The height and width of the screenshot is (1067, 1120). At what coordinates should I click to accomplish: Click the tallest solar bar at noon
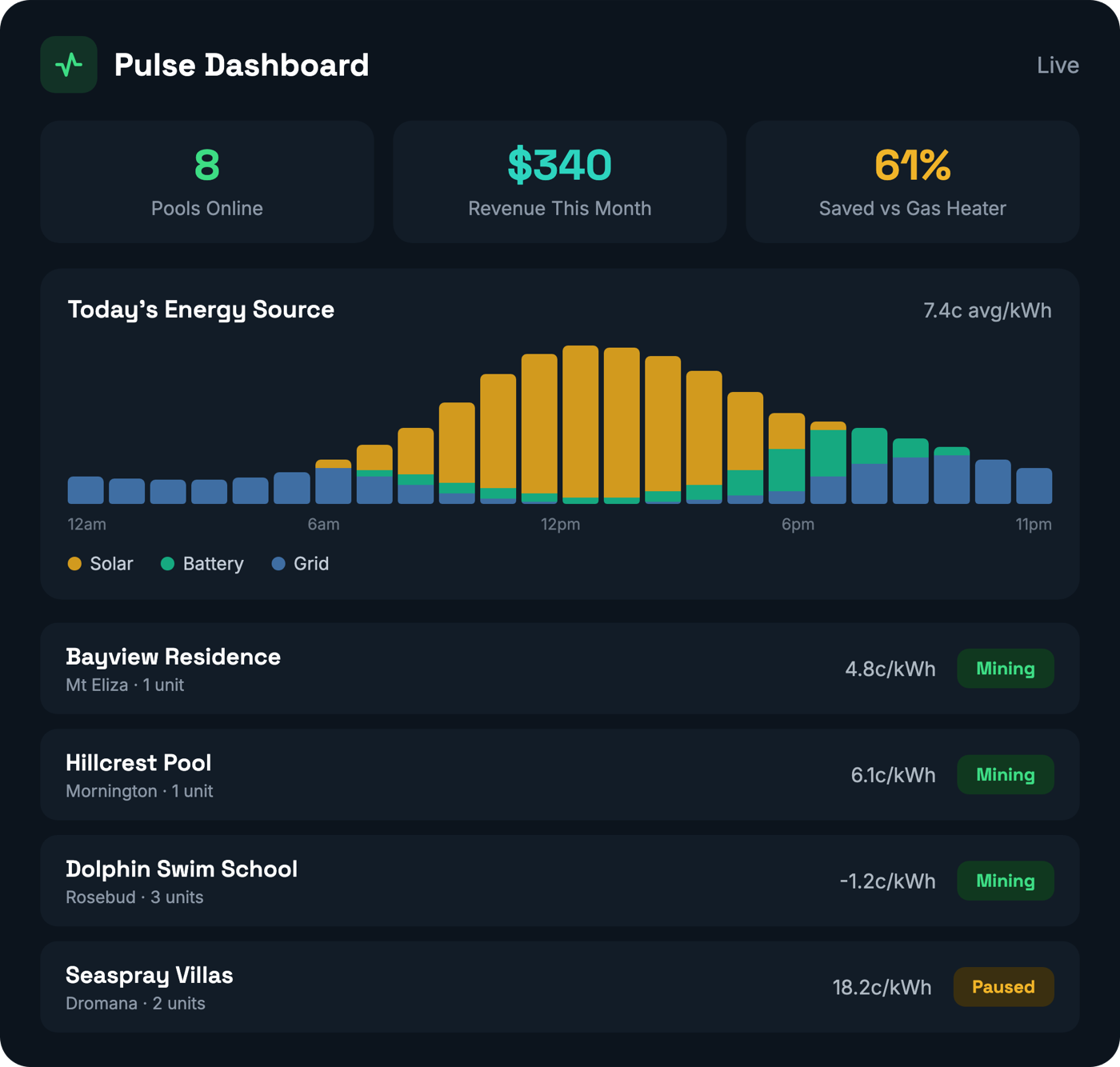coord(581,422)
